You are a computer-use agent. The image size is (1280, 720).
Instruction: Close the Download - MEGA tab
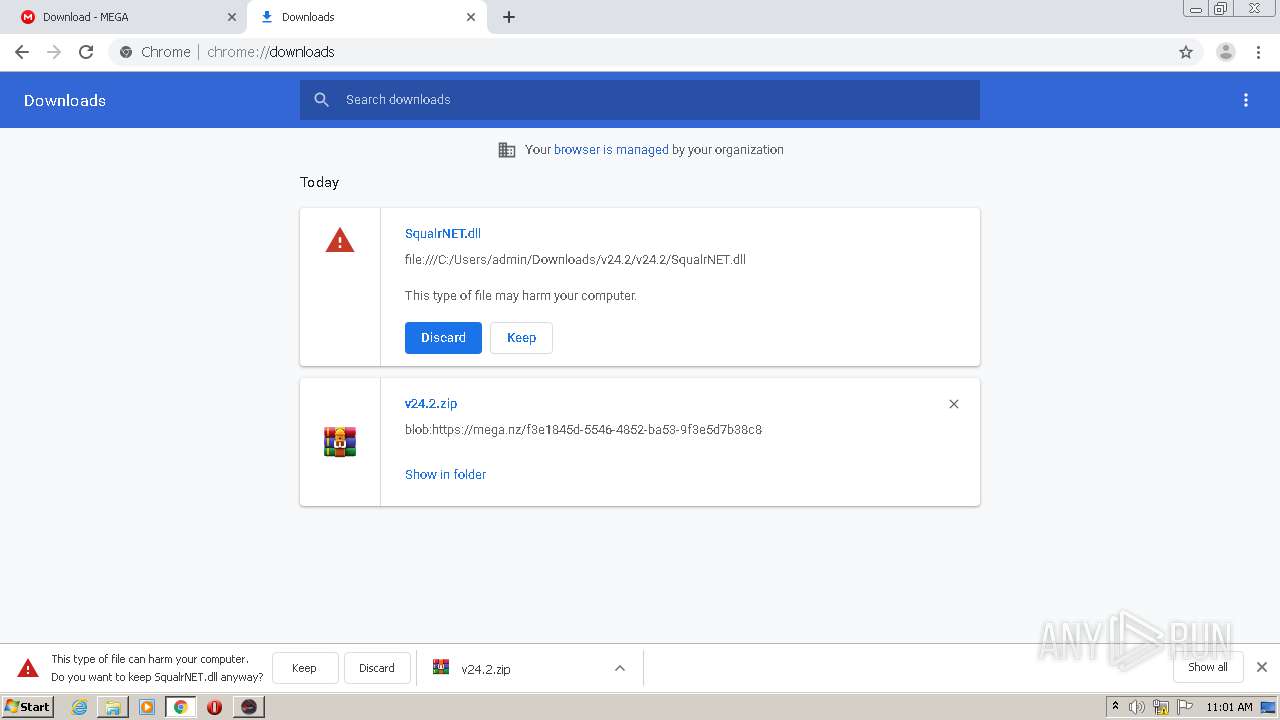(x=232, y=17)
